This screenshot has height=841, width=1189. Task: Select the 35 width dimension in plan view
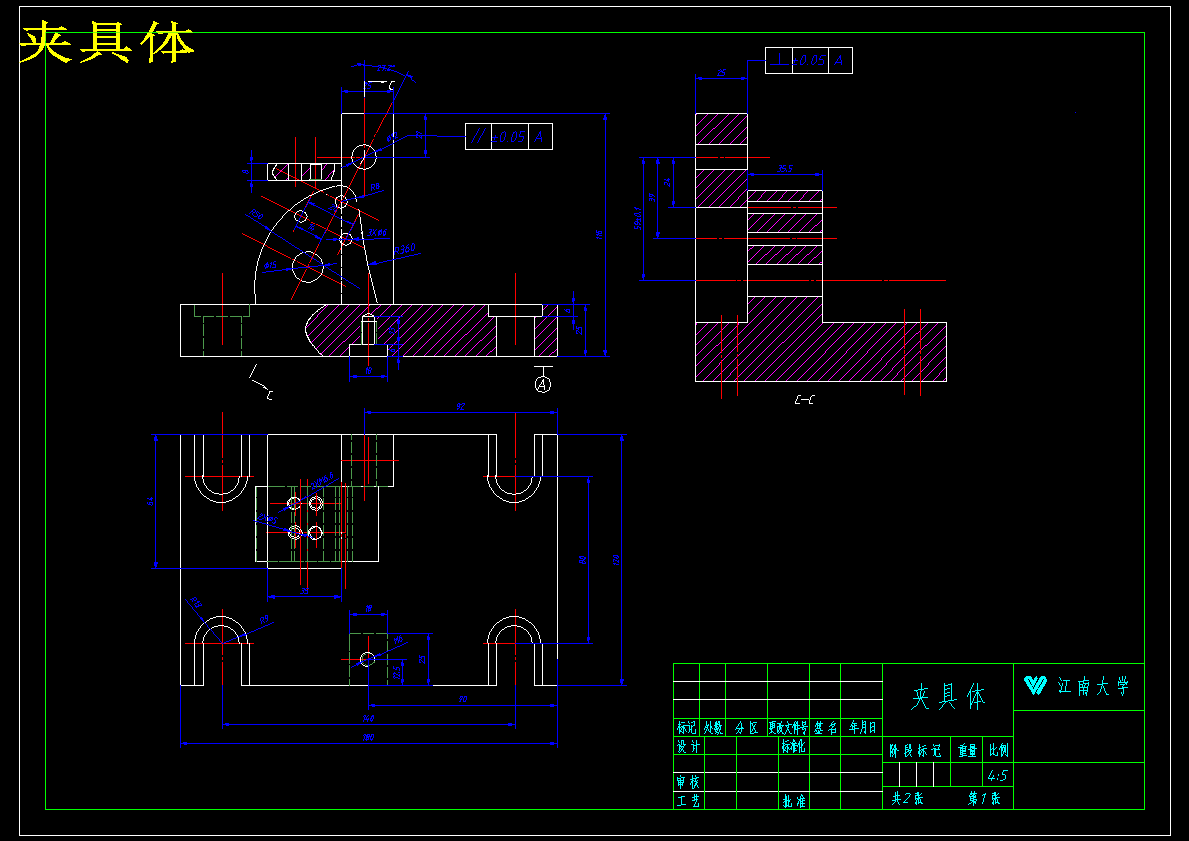click(x=305, y=591)
